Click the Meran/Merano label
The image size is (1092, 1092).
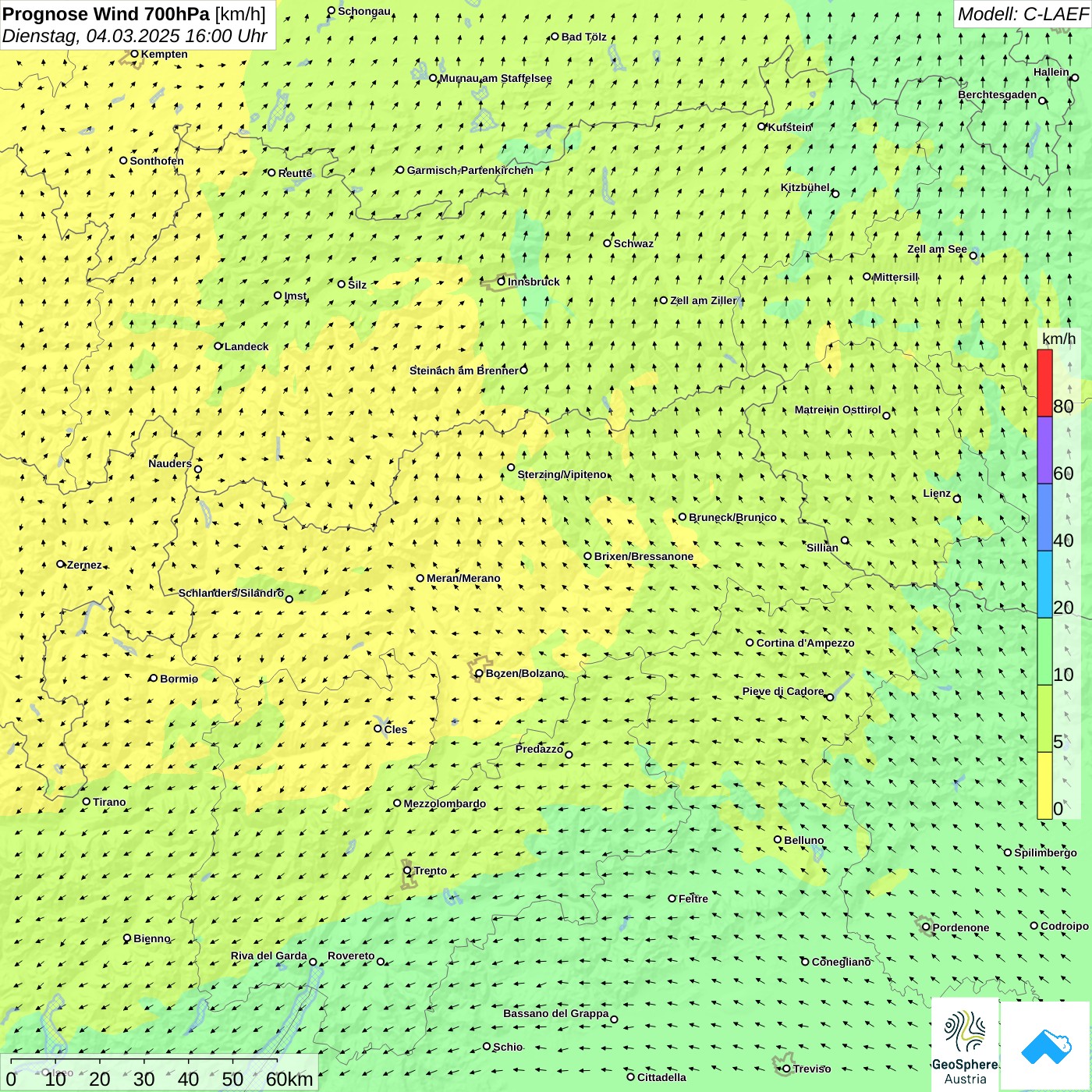click(463, 578)
